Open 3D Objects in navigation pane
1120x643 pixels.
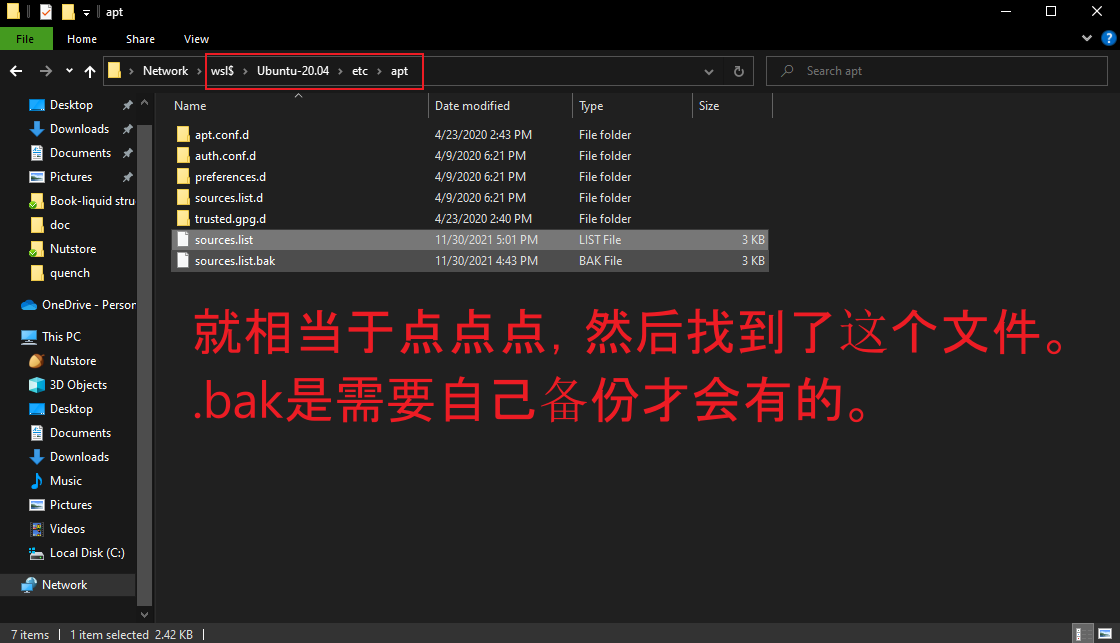pyautogui.click(x=78, y=385)
